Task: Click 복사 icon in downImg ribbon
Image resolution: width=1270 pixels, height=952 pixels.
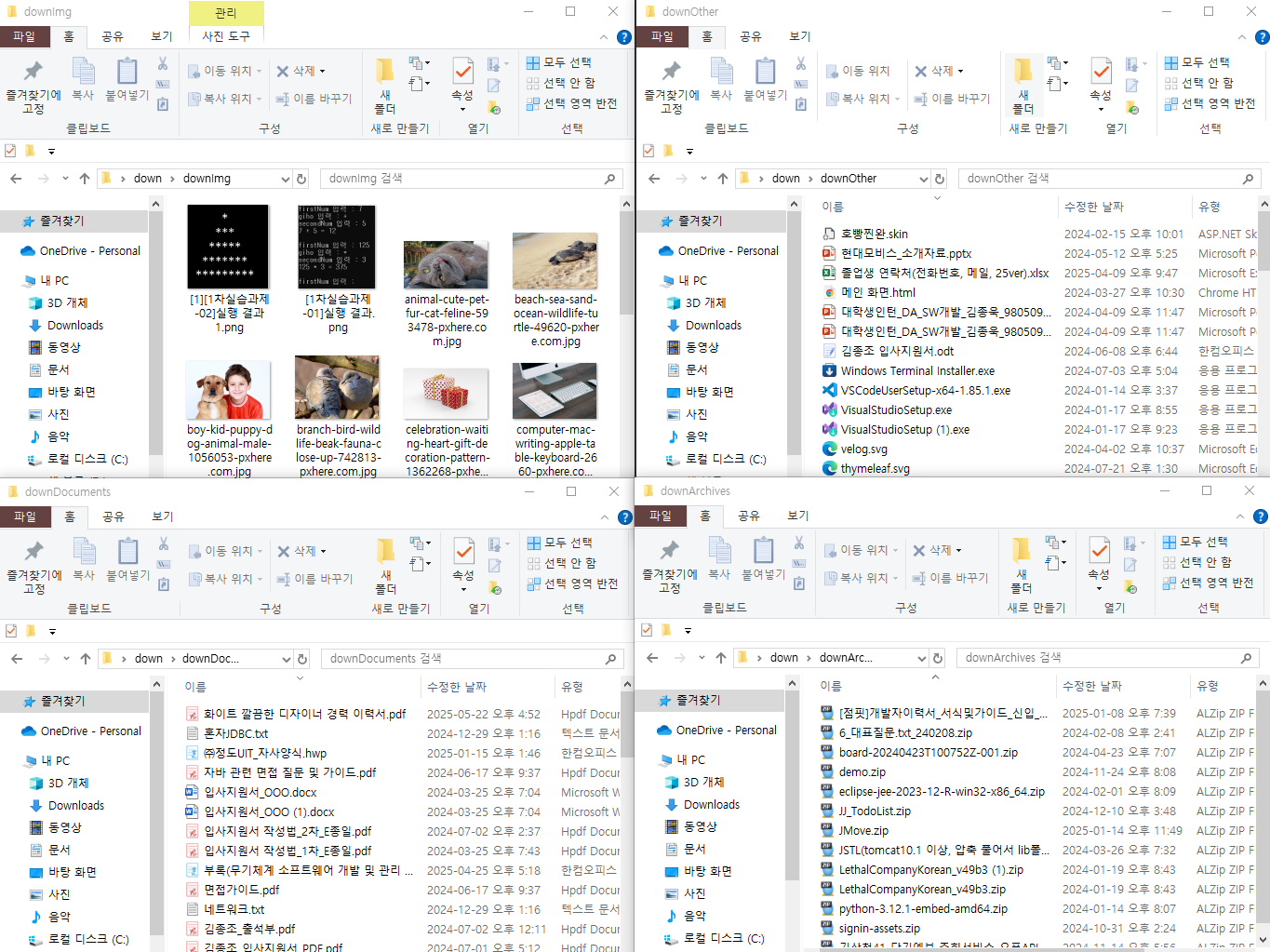Action: pos(83,72)
